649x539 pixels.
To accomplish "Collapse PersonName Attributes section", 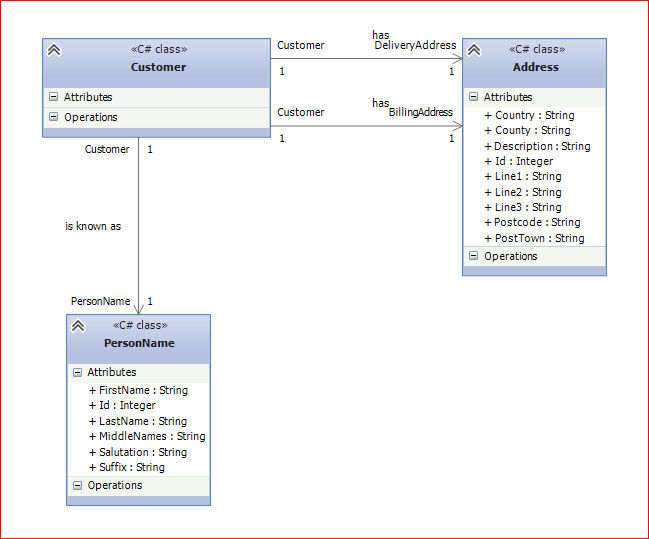I will click(77, 372).
